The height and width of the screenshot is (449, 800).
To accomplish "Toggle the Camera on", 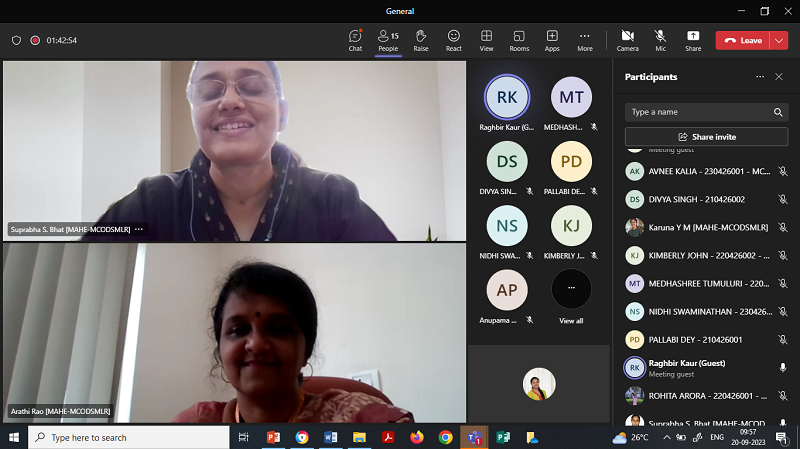I will [x=627, y=40].
